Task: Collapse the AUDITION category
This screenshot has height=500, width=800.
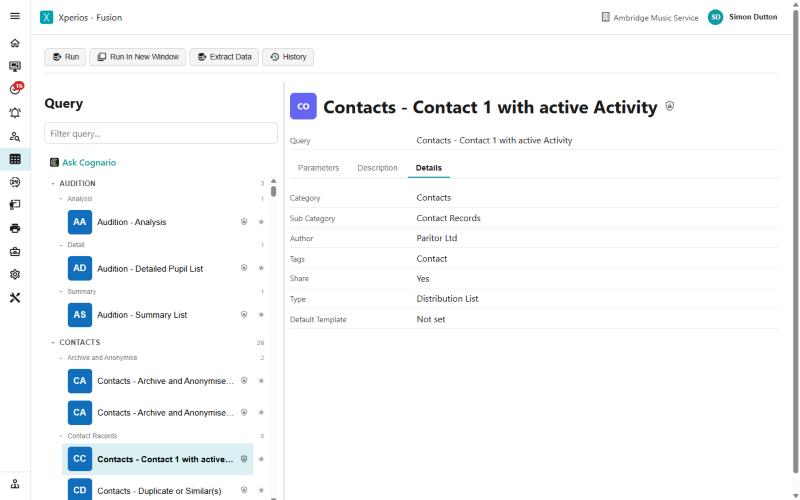Action: 53,183
